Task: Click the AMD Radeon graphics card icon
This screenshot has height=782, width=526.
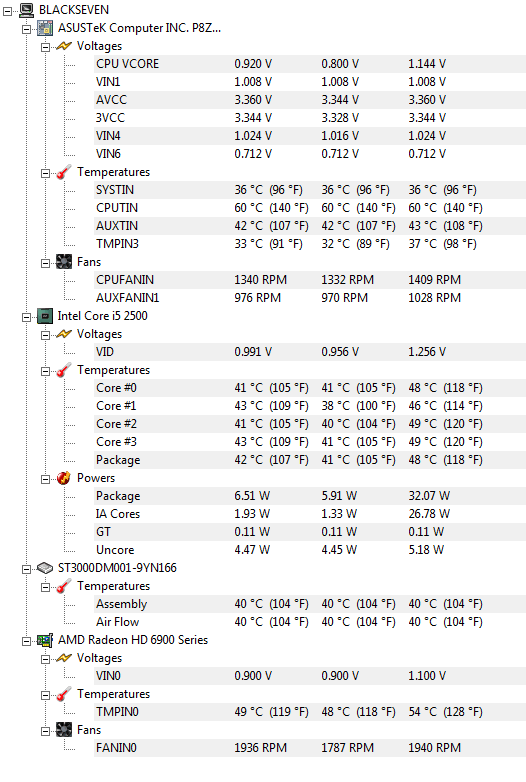Action: (45, 640)
